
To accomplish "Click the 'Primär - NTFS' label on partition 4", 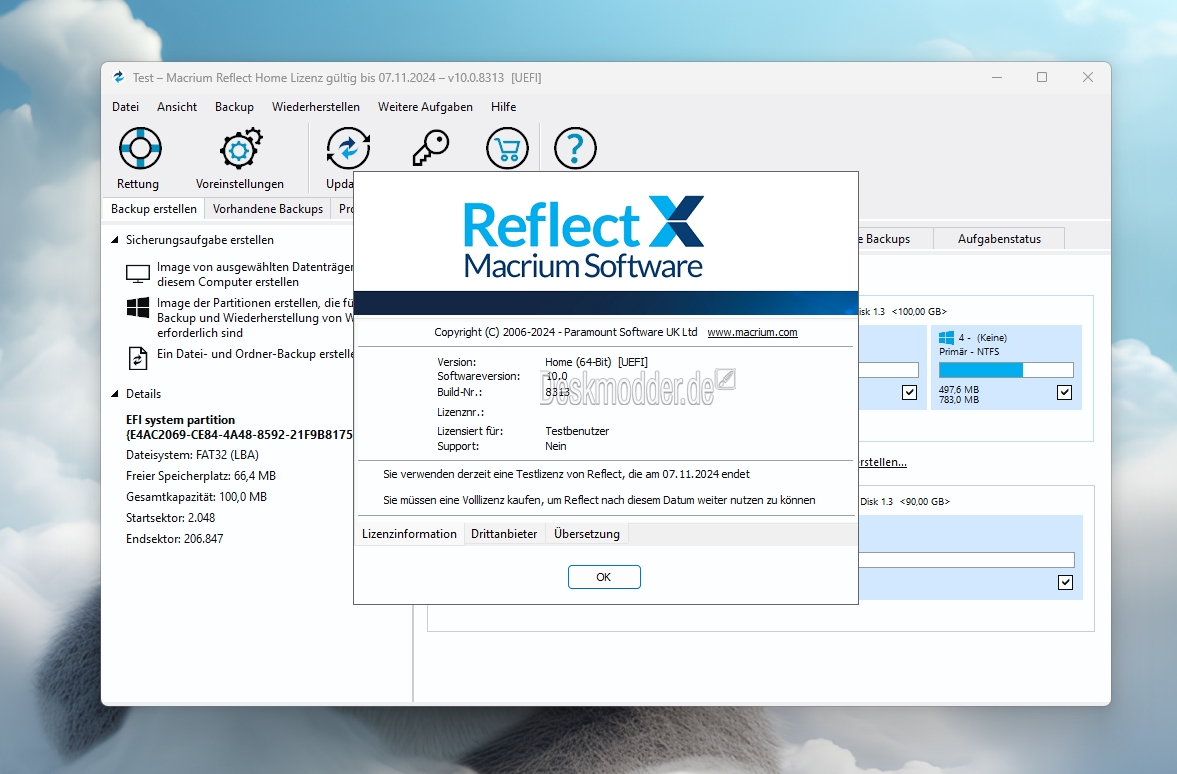I will tap(969, 351).
